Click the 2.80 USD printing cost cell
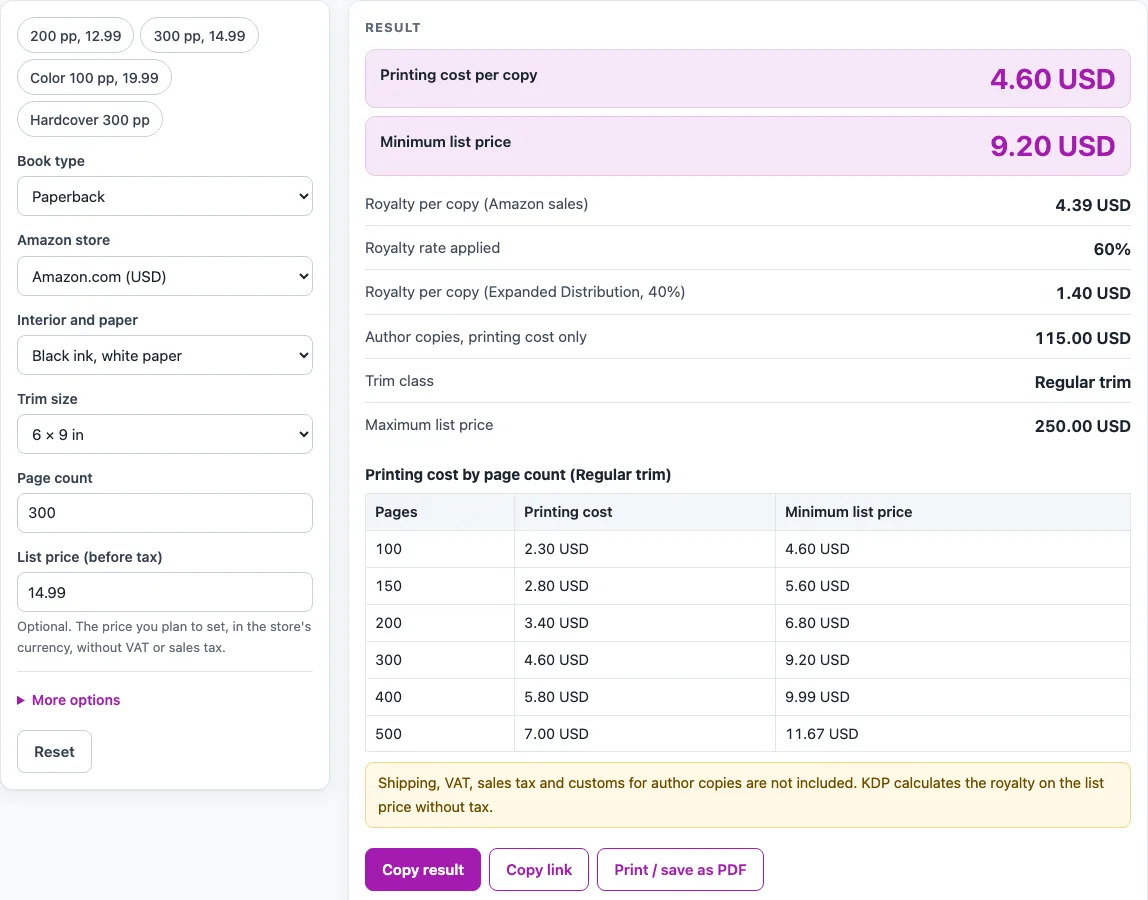1148x900 pixels. click(x=645, y=586)
